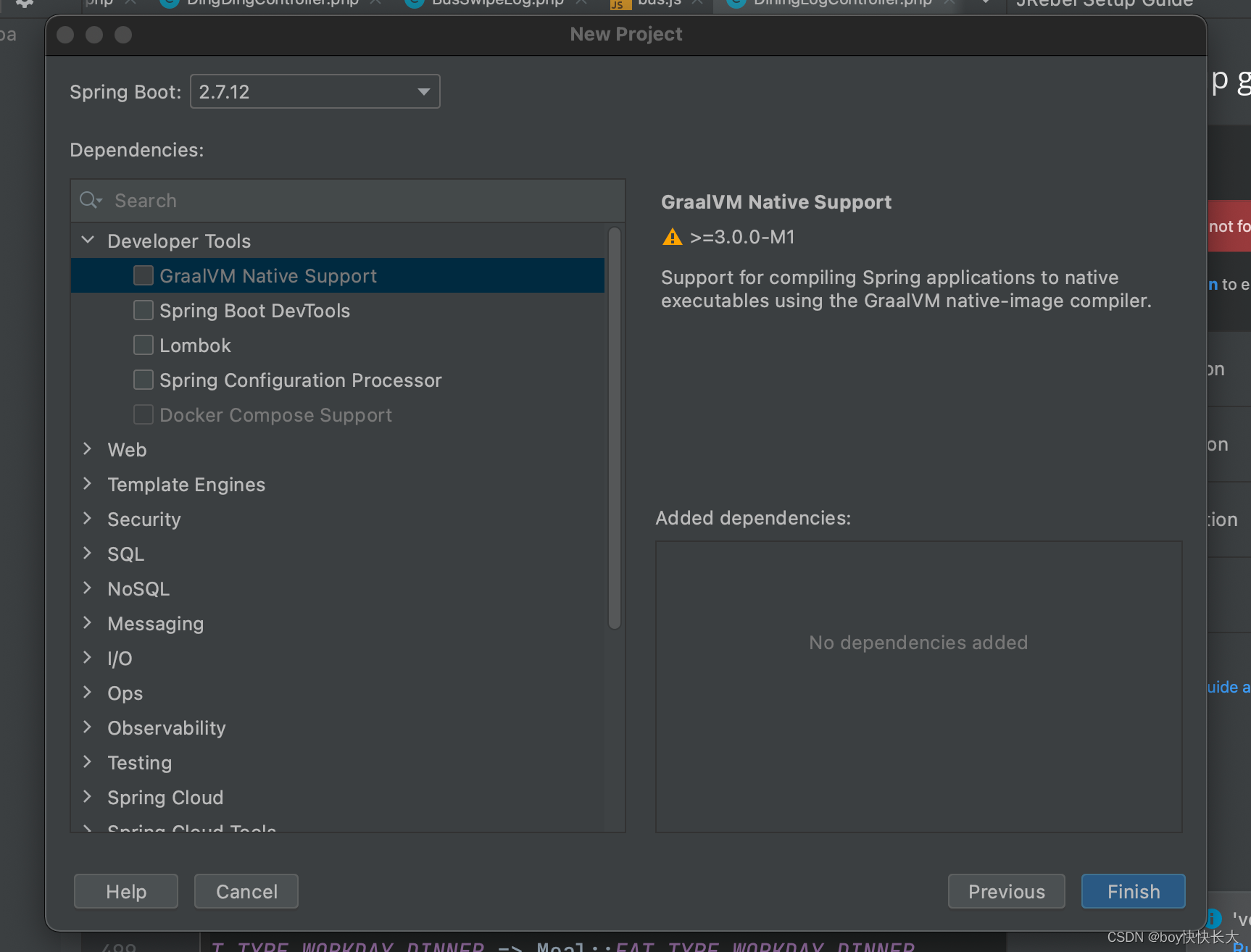Toggle Docker Compose Support checkbox

click(144, 415)
